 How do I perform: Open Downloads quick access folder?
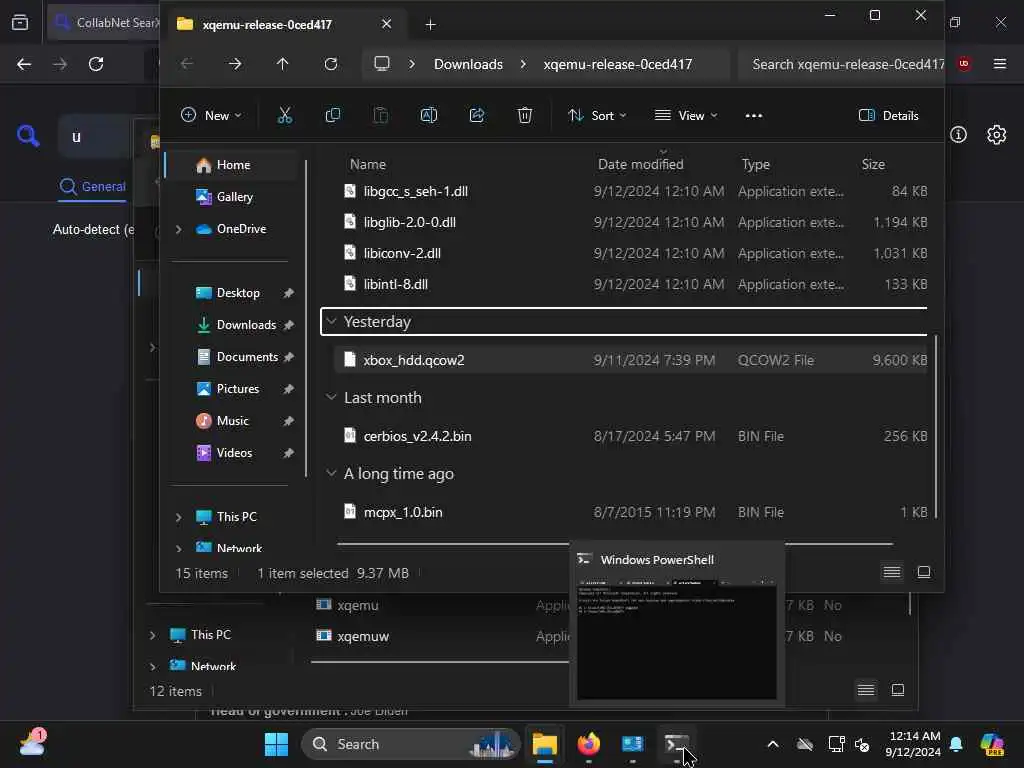click(x=246, y=325)
